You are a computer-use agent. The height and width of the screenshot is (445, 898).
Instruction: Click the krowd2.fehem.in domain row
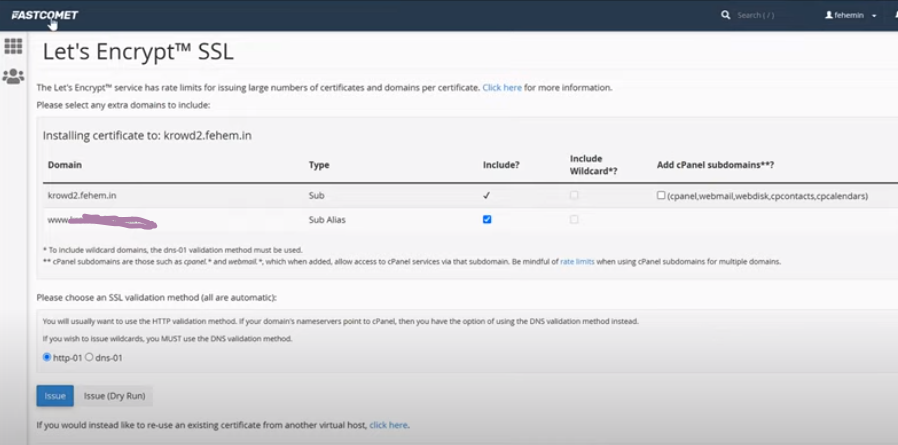82,196
